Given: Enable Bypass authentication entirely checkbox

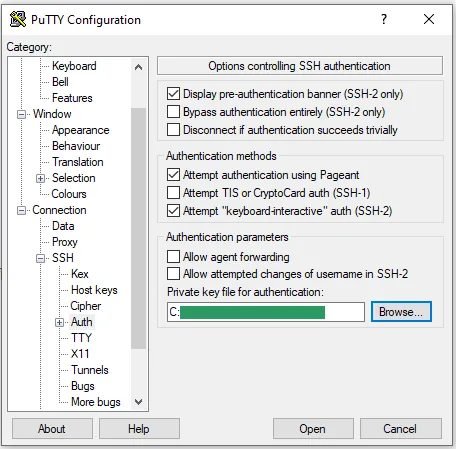Looking at the screenshot, I should 173,112.
